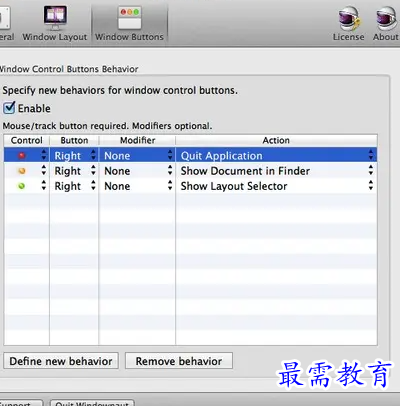Click the green zoom-control icon row
Viewport: 400px width, 406px height.
coord(22,186)
